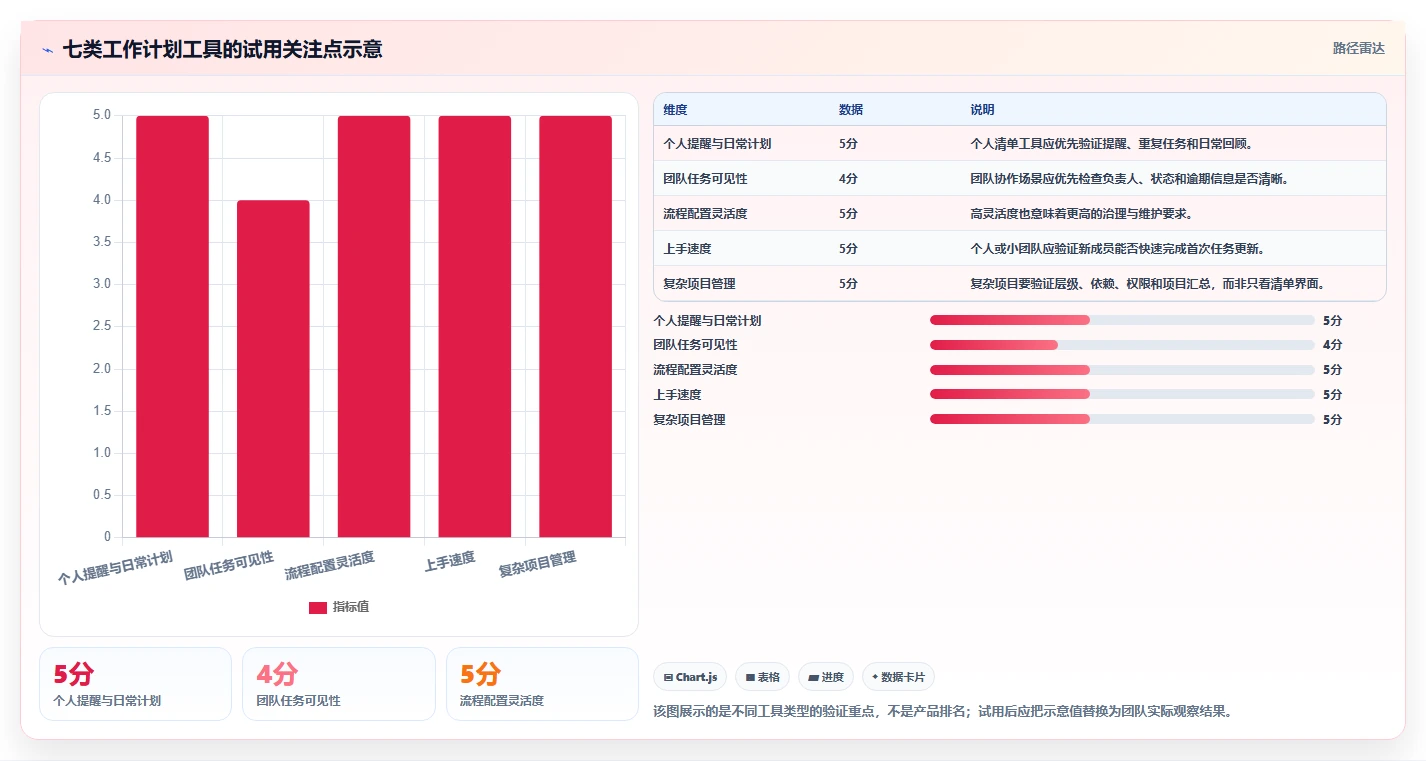
Task: Click the 上手速度 chart bar
Action: click(475, 327)
